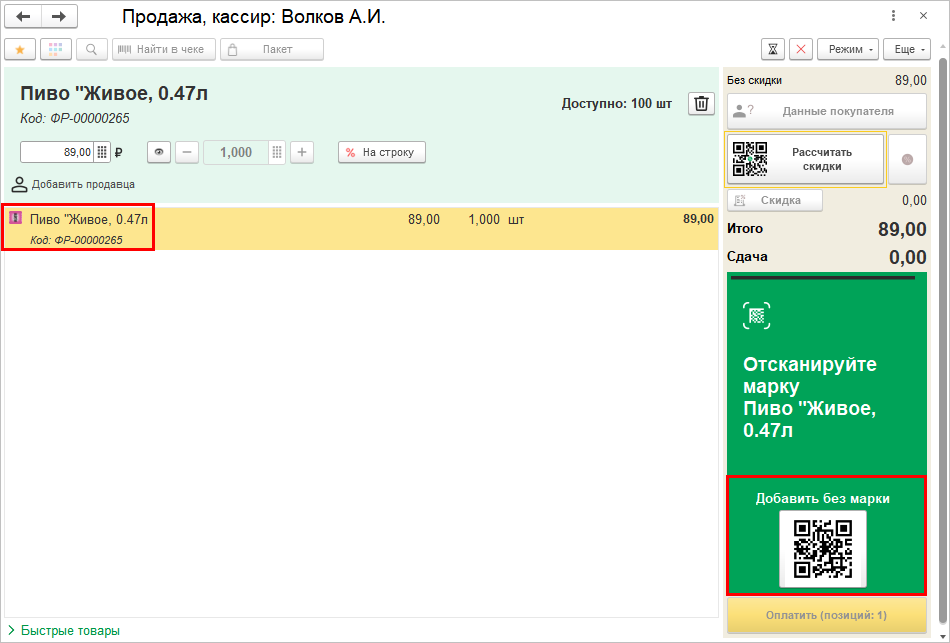
Task: Open price calculator keypad icon
Action: [x=102, y=152]
